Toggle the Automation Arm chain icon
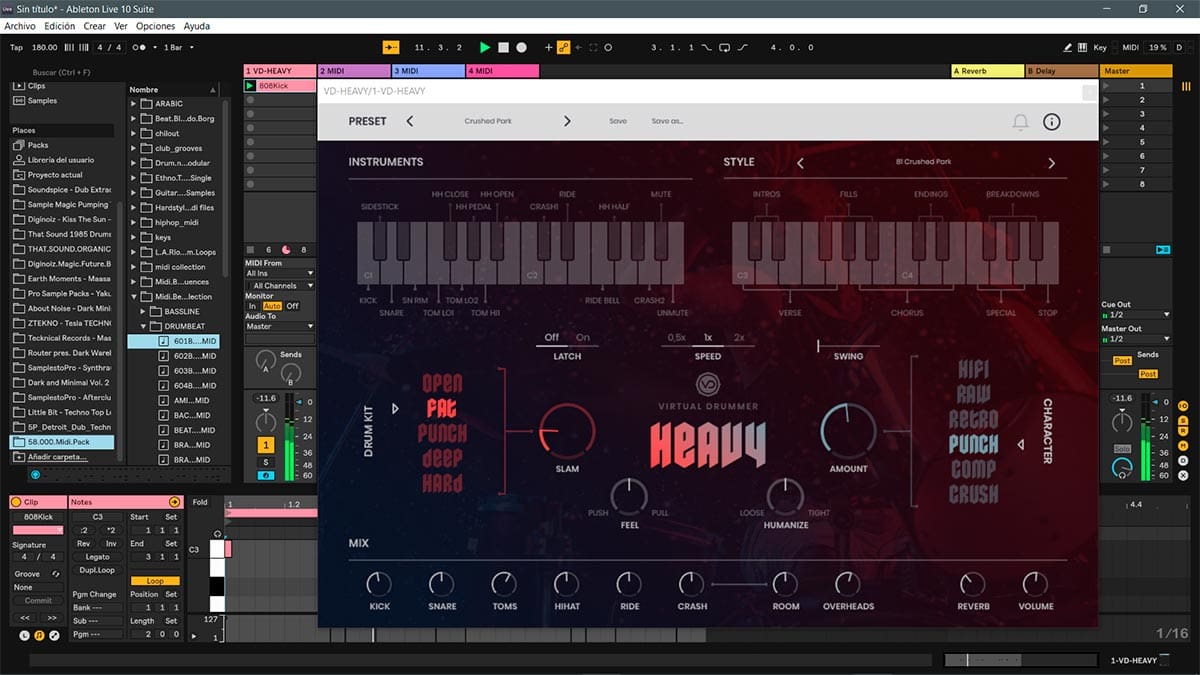Viewport: 1200px width, 675px height. pyautogui.click(x=563, y=47)
